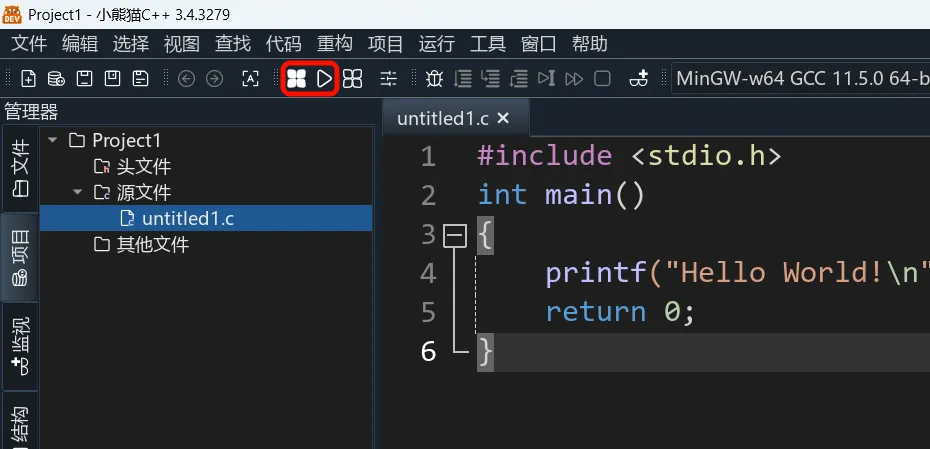Collapse the 源文件 folder
The image size is (930, 449).
pyautogui.click(x=77, y=192)
